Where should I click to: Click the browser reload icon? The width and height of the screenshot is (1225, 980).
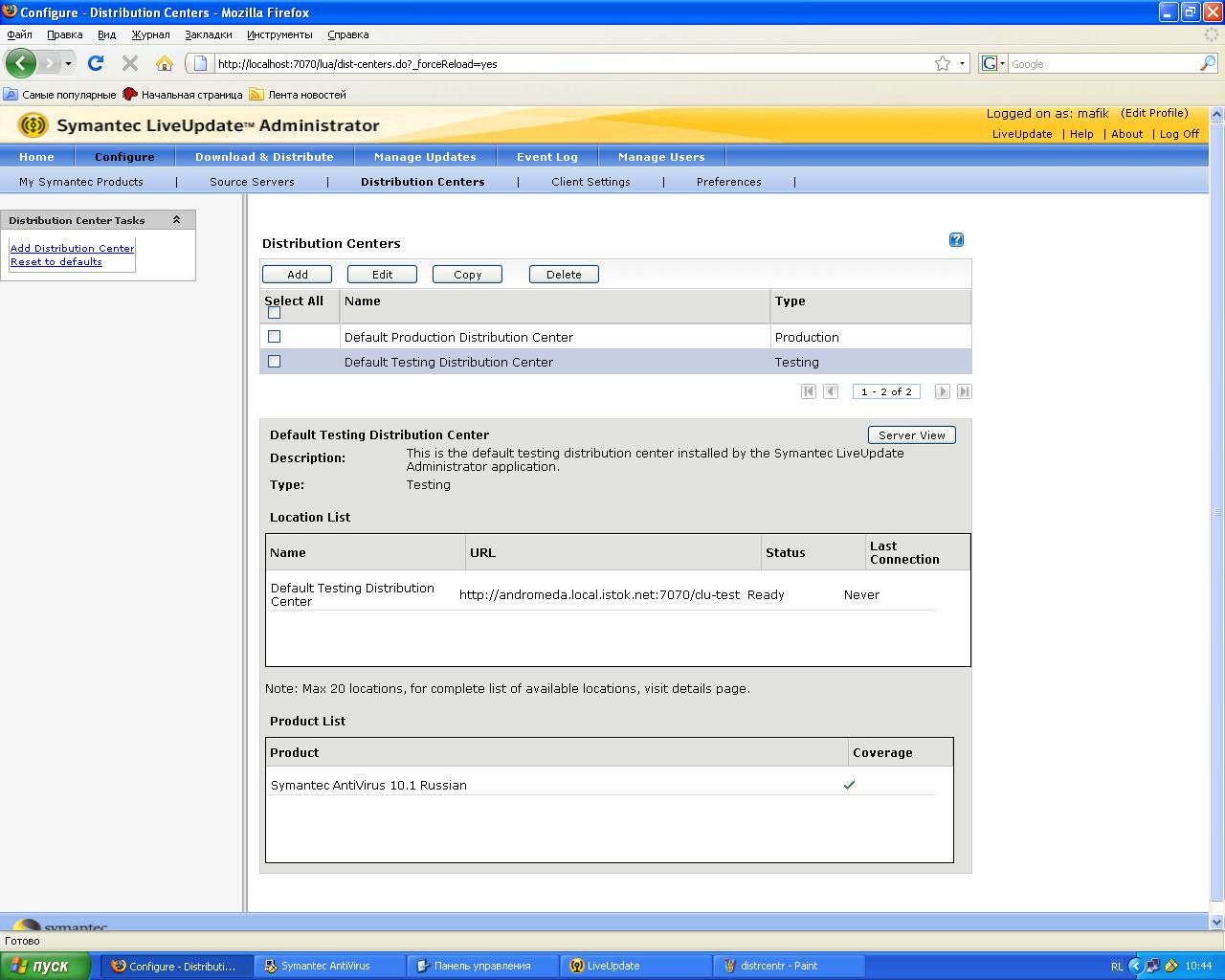(96, 63)
